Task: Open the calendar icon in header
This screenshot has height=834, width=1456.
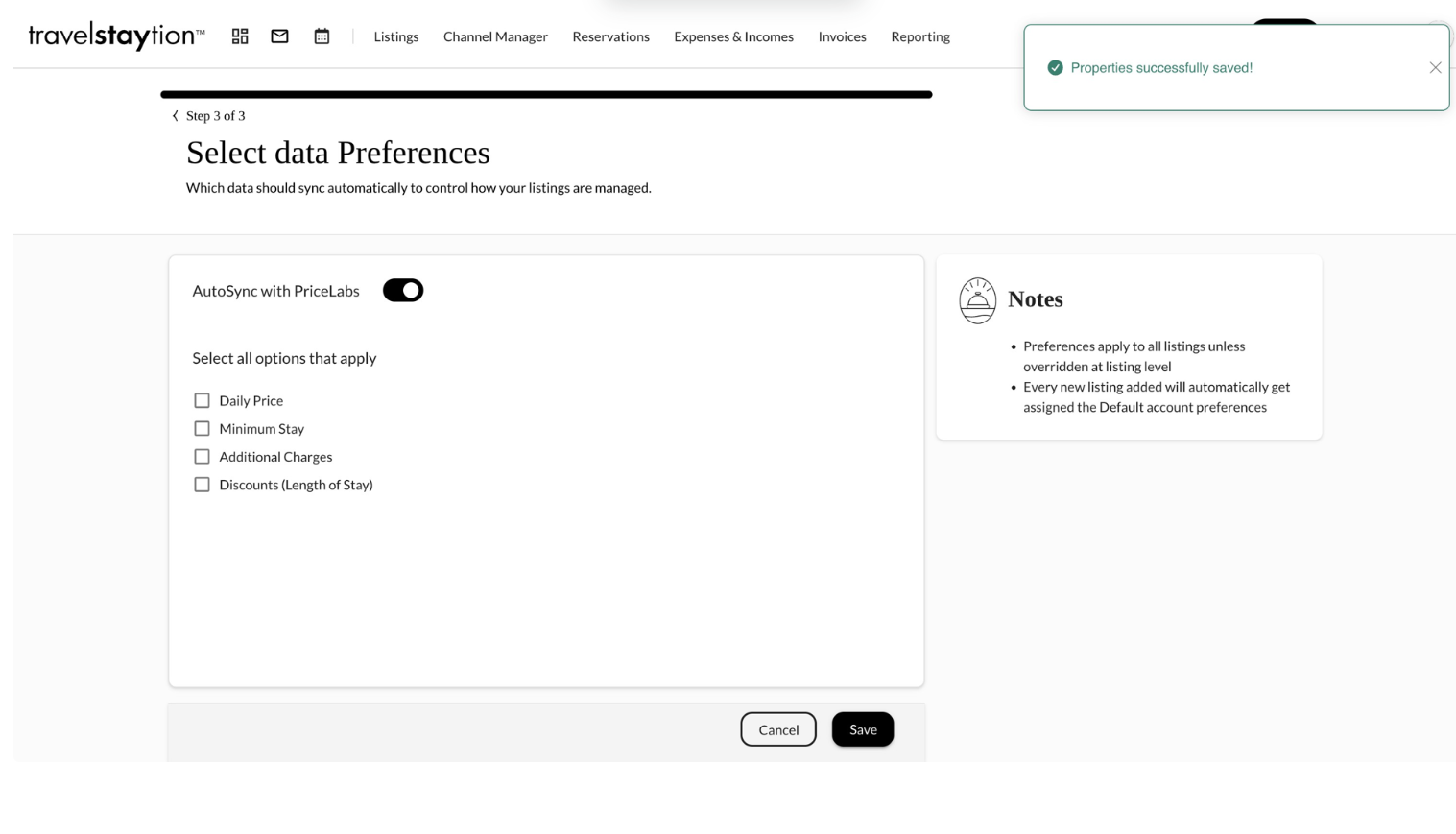Action: [322, 36]
